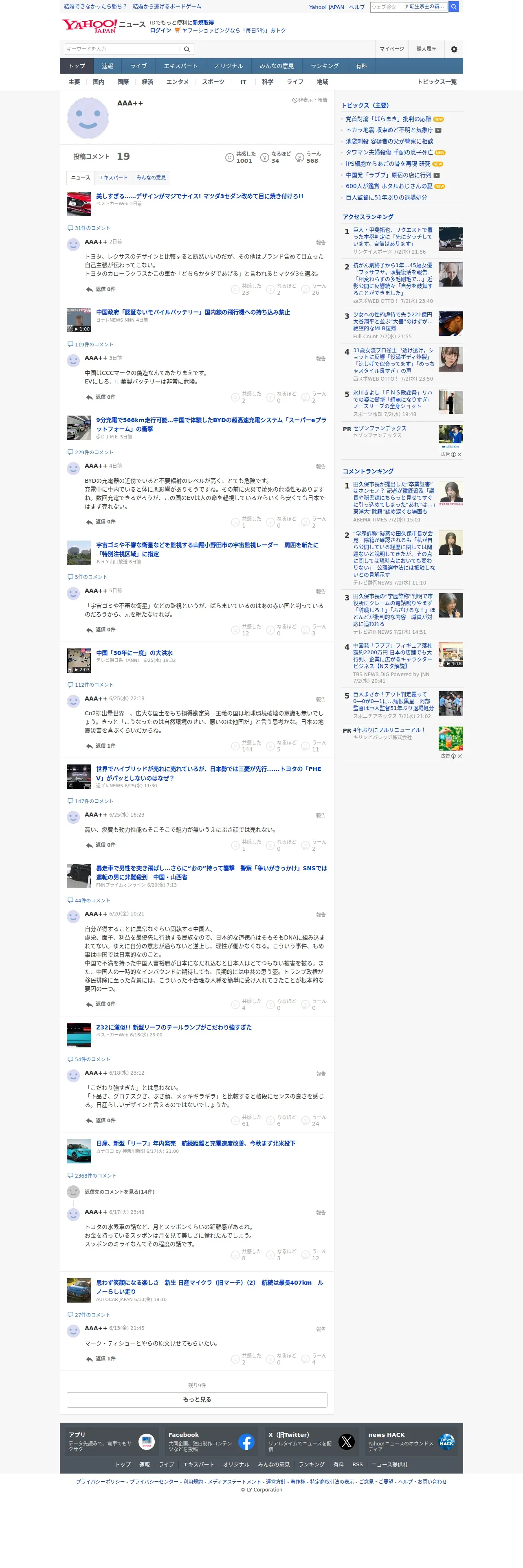Screen dimensions: 523x1568
Task: Click うーん icon on the Mazda 3 comment
Action: [x=305, y=289]
